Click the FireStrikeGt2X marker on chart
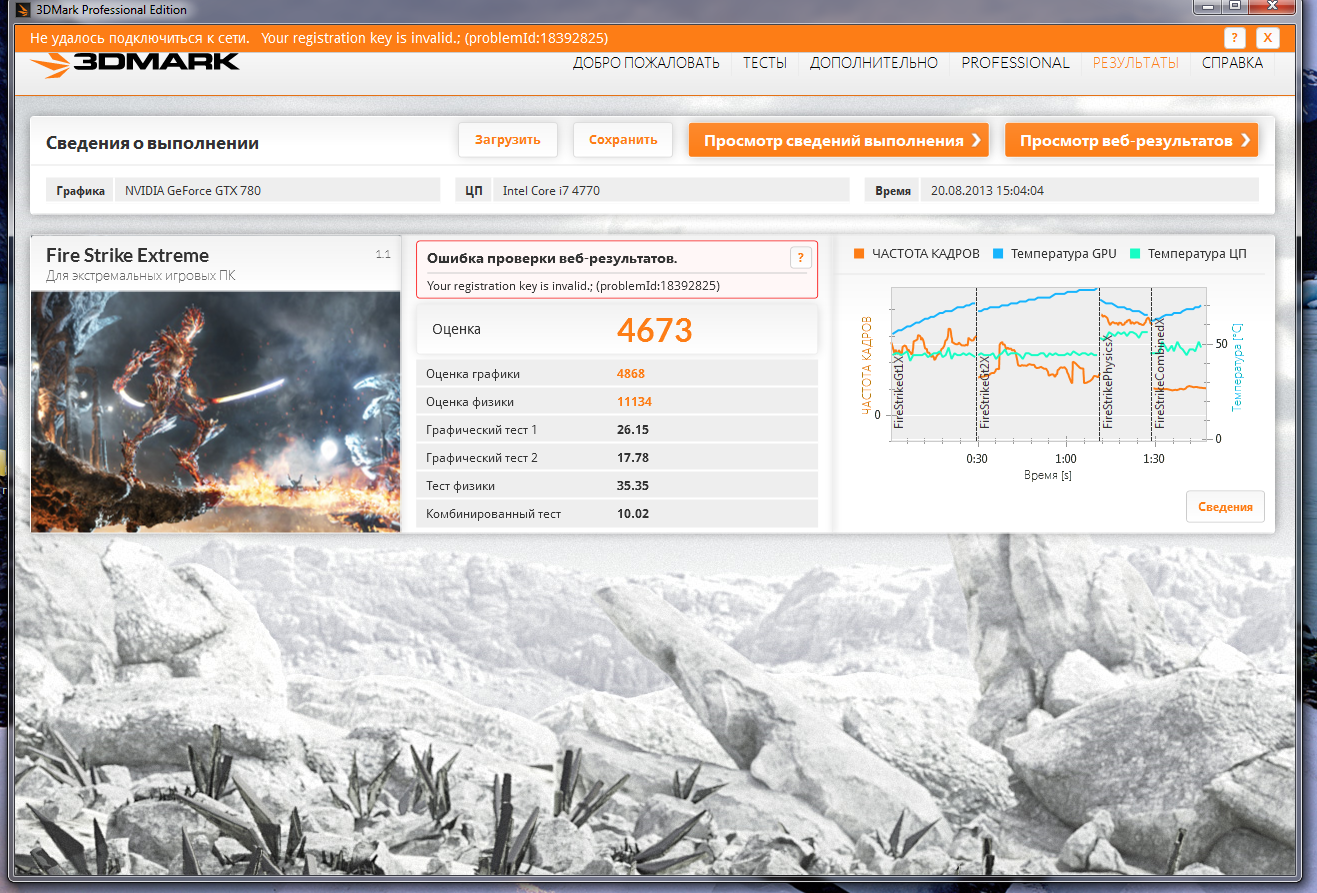Screen dimensions: 1317x893 pos(985,391)
